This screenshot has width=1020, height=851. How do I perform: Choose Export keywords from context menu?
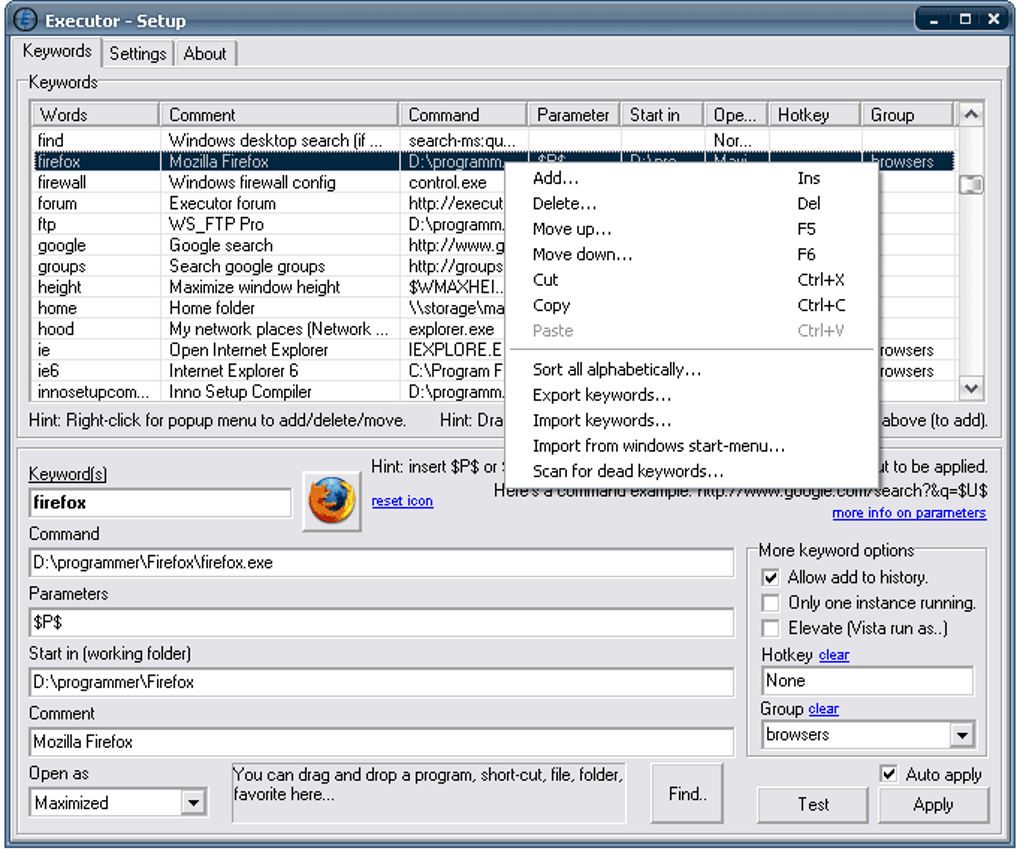(x=601, y=395)
